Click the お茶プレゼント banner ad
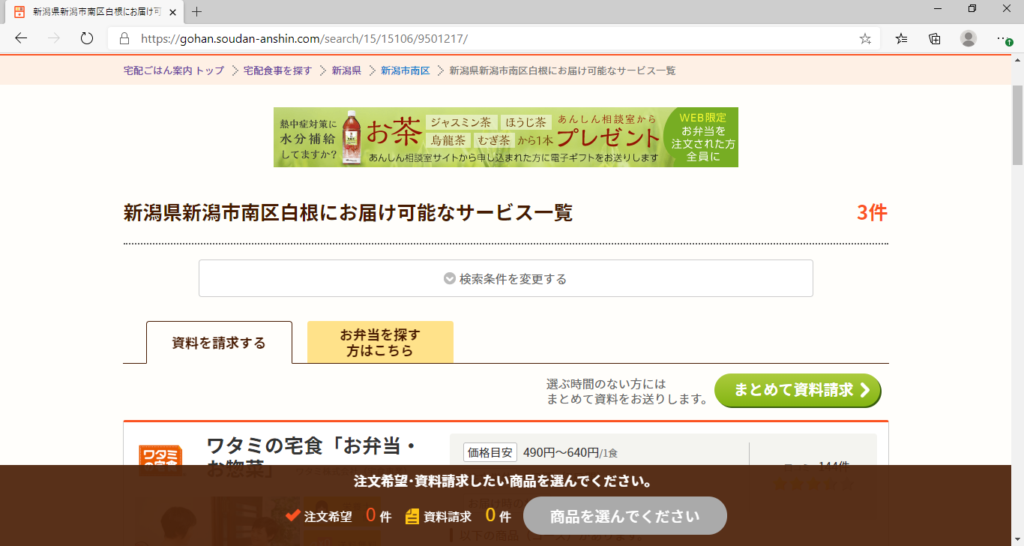This screenshot has width=1024, height=546. [505, 137]
